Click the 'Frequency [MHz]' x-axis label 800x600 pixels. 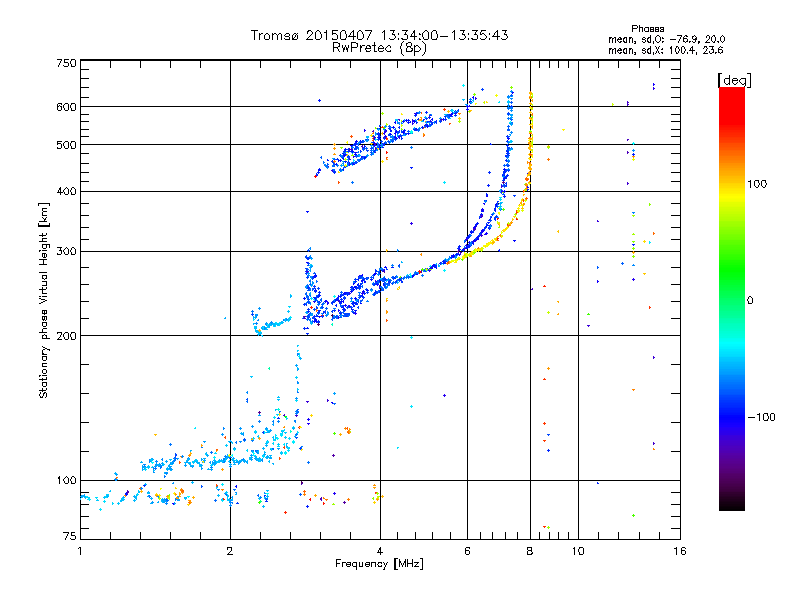click(x=379, y=564)
